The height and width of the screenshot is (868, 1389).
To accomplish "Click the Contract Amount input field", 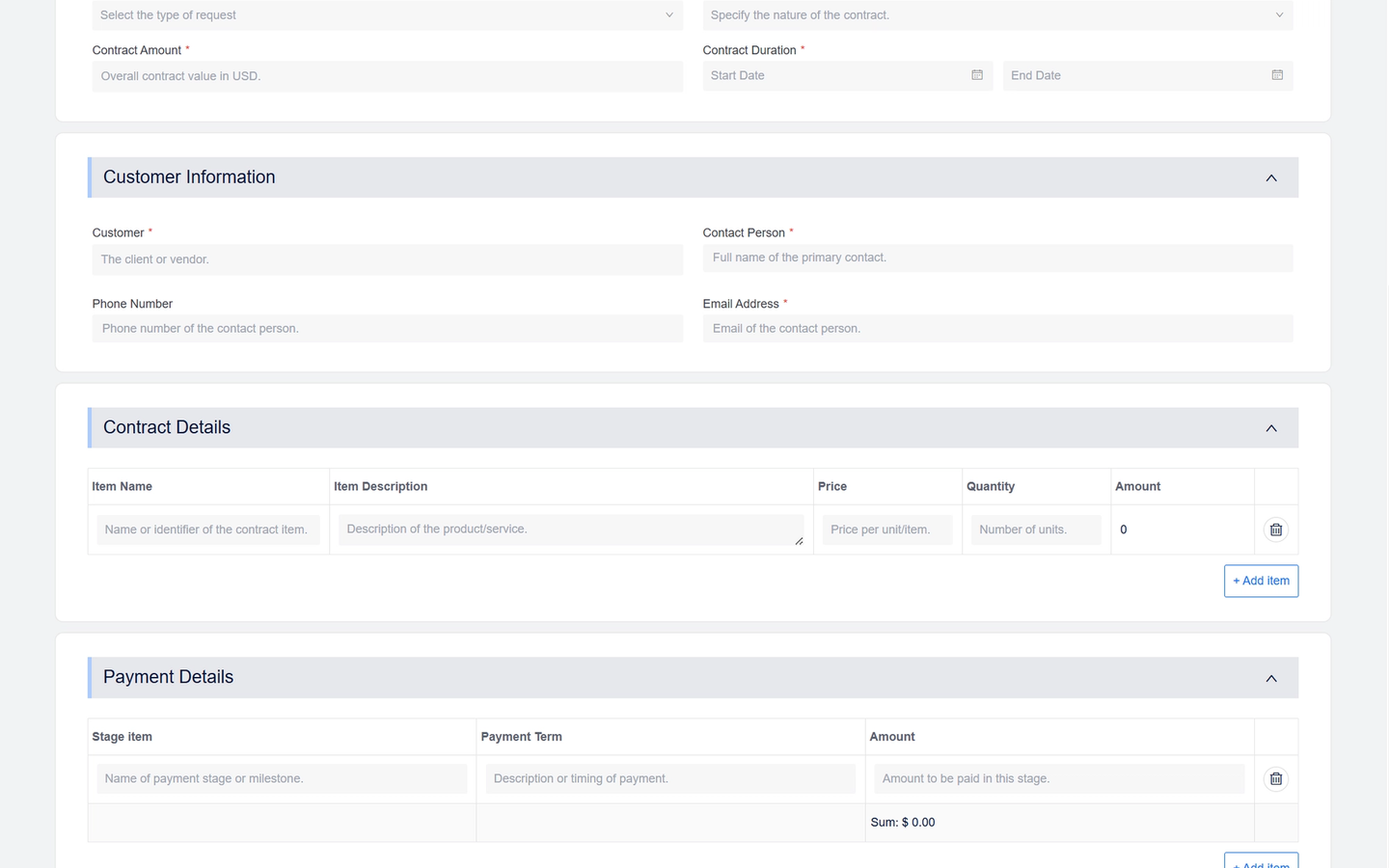I will click(387, 76).
